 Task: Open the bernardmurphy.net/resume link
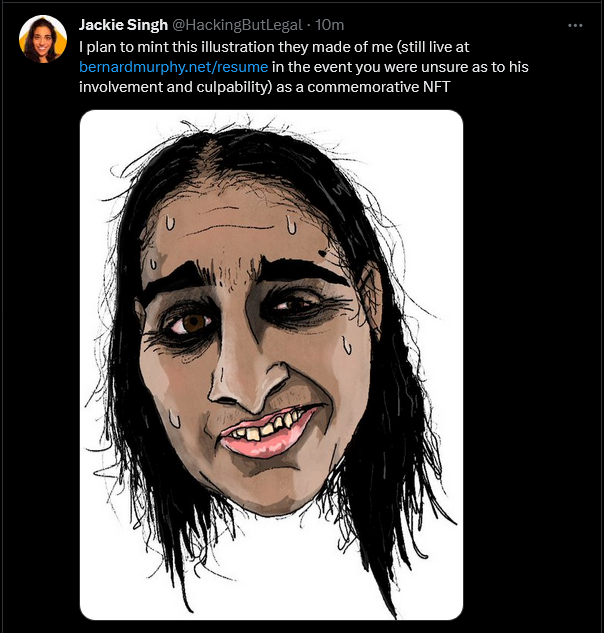[x=174, y=67]
